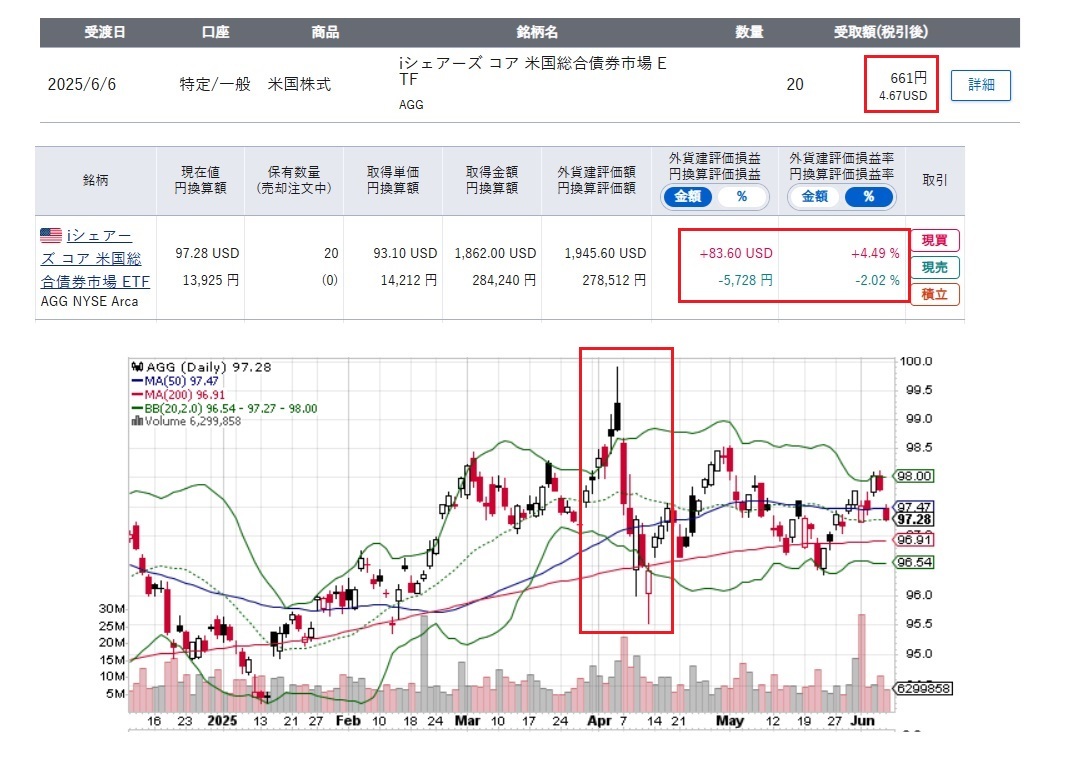Screen dimensions: 1065x757
Task: Click the 6299858 volume tag
Action: coord(923,688)
